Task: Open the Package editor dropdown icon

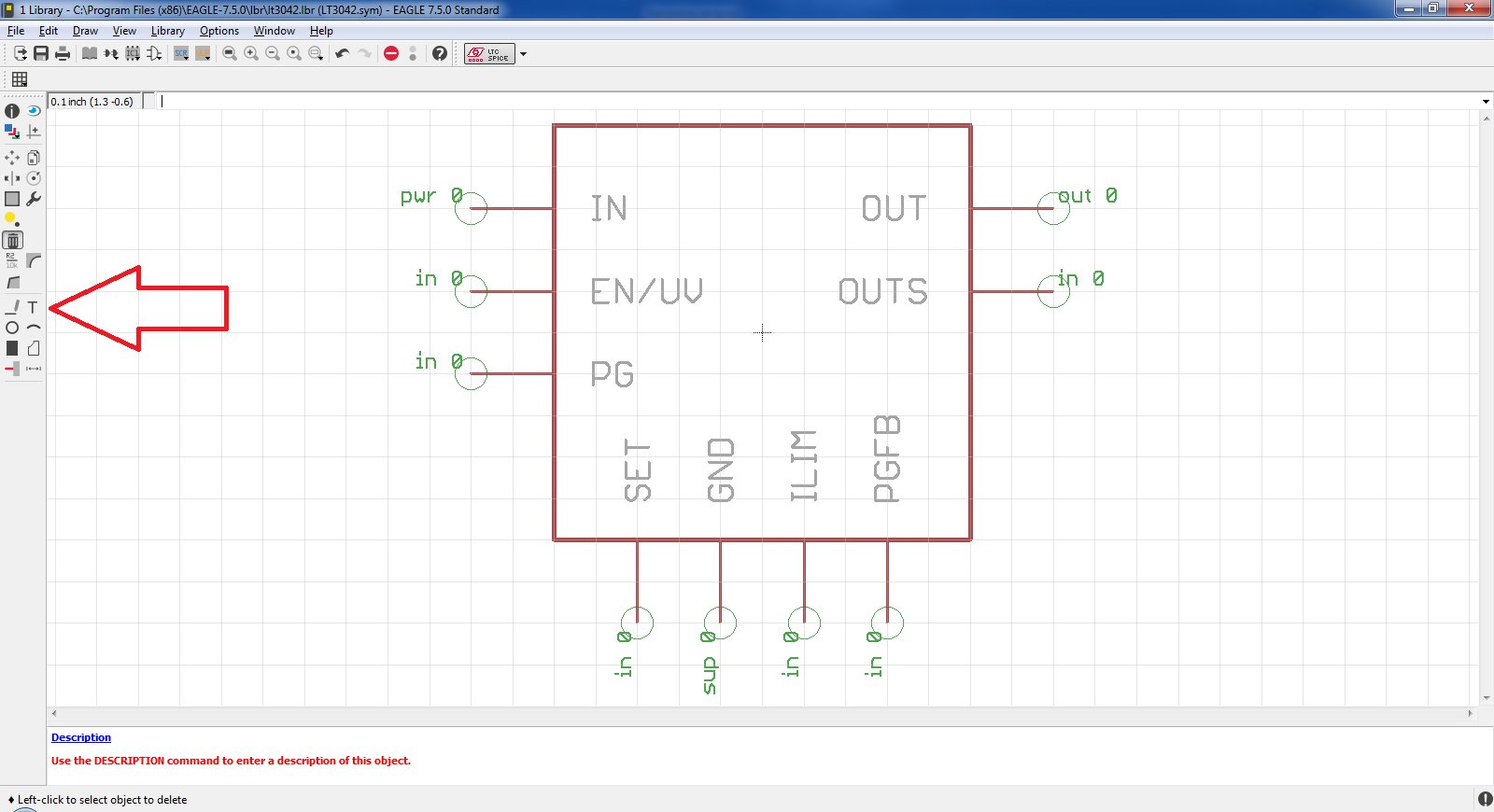Action: click(x=133, y=53)
